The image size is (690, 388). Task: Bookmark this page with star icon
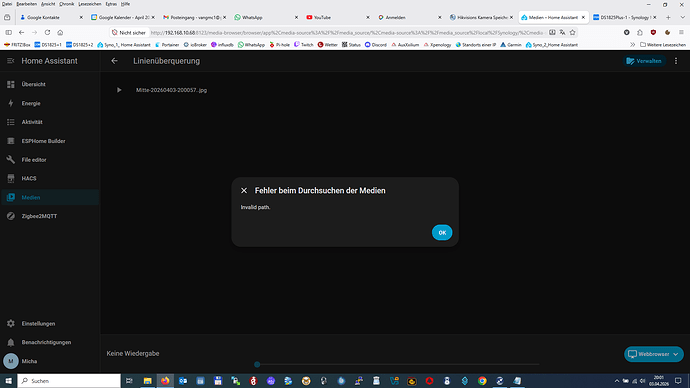click(572, 32)
